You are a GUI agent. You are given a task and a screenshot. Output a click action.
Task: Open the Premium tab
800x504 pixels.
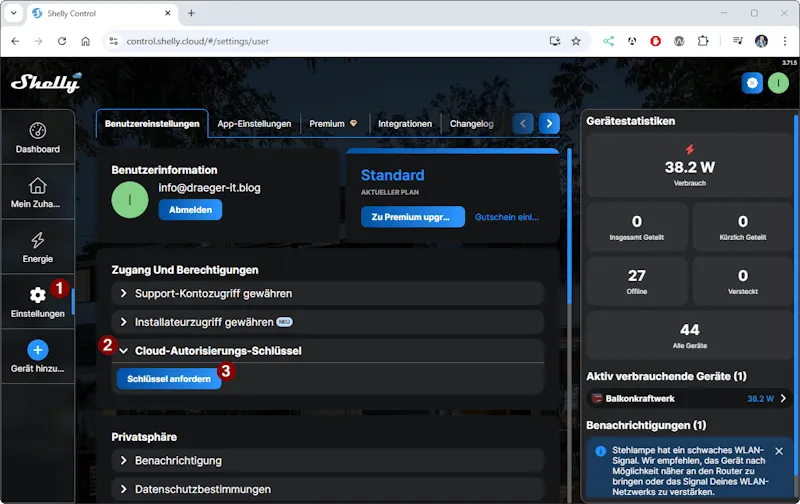(333, 124)
